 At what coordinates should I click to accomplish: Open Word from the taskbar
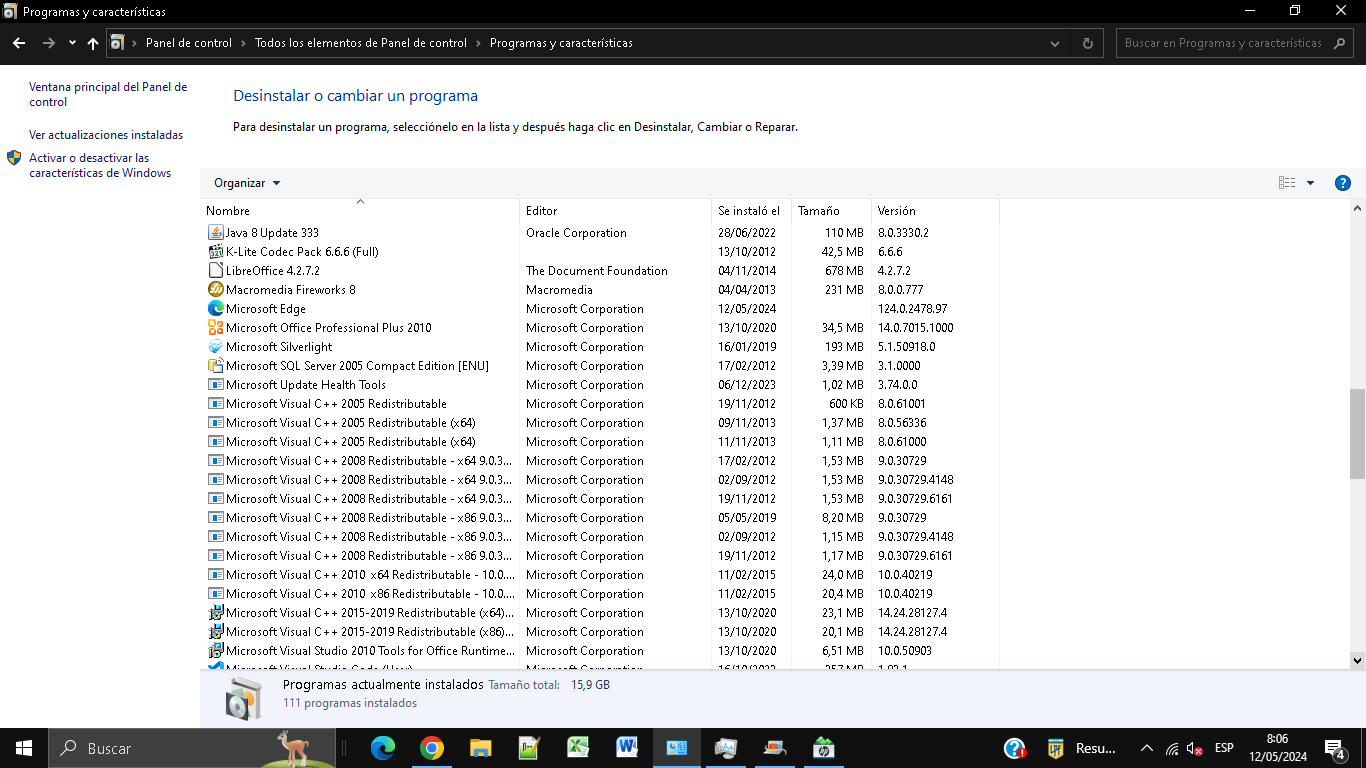pyautogui.click(x=628, y=748)
